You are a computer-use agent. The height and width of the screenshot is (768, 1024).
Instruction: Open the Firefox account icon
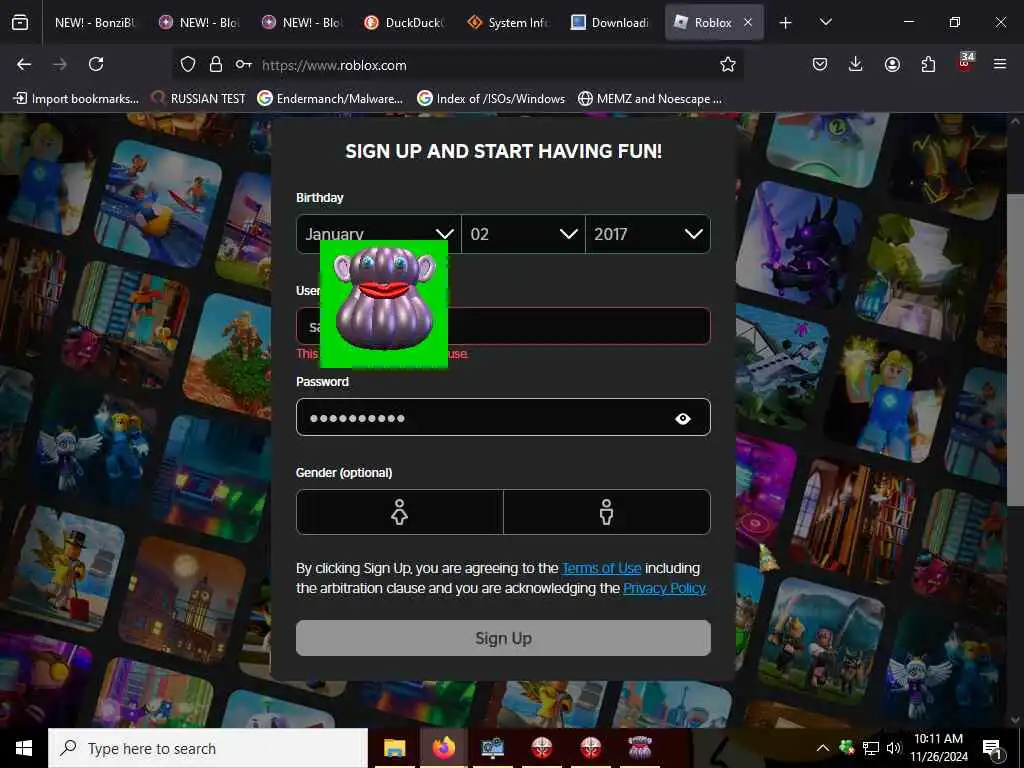pos(892,64)
